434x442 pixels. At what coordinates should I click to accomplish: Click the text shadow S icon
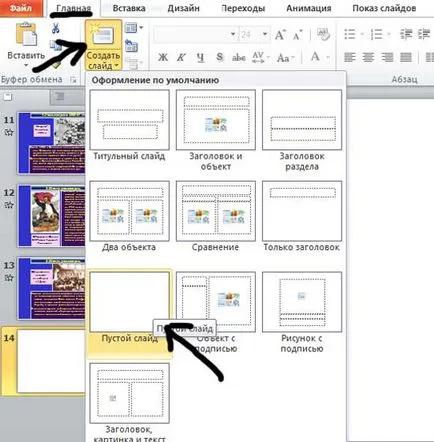(x=220, y=57)
